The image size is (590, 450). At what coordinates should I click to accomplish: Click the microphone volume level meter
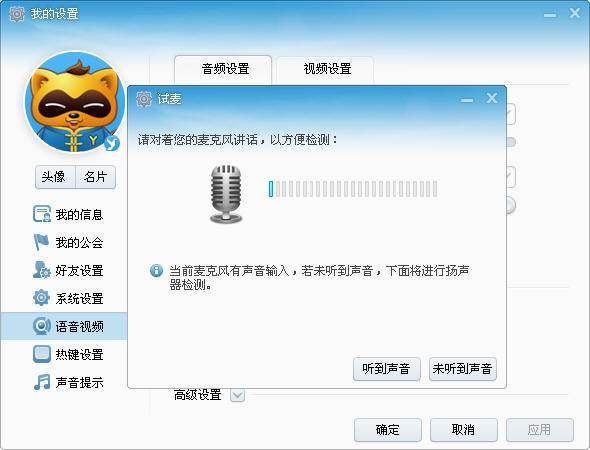353,189
